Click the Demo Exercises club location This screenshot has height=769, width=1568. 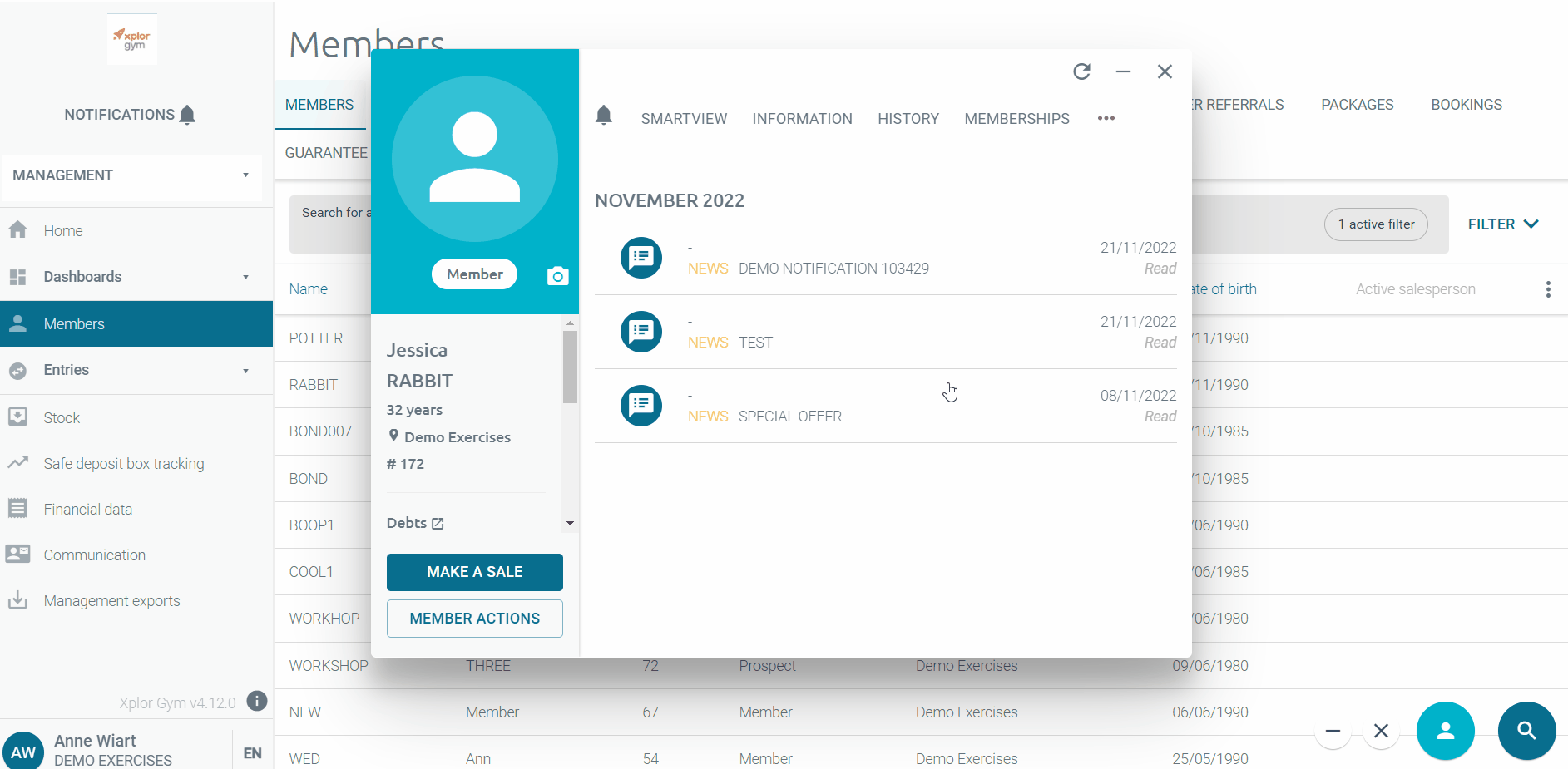pyautogui.click(x=449, y=437)
